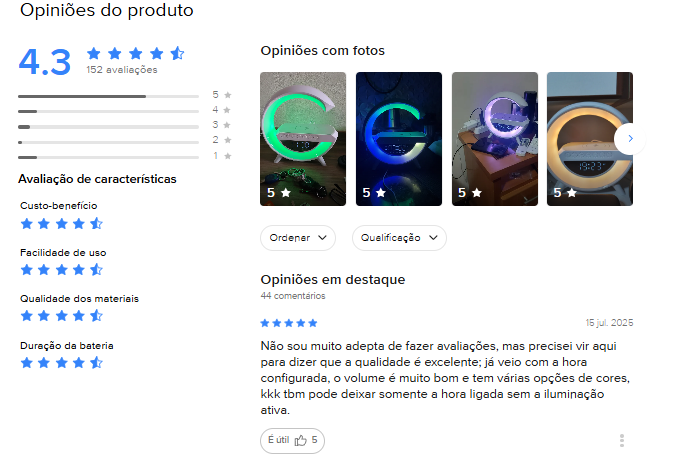Click the Qualidade dos materiais stars

(x=61, y=316)
